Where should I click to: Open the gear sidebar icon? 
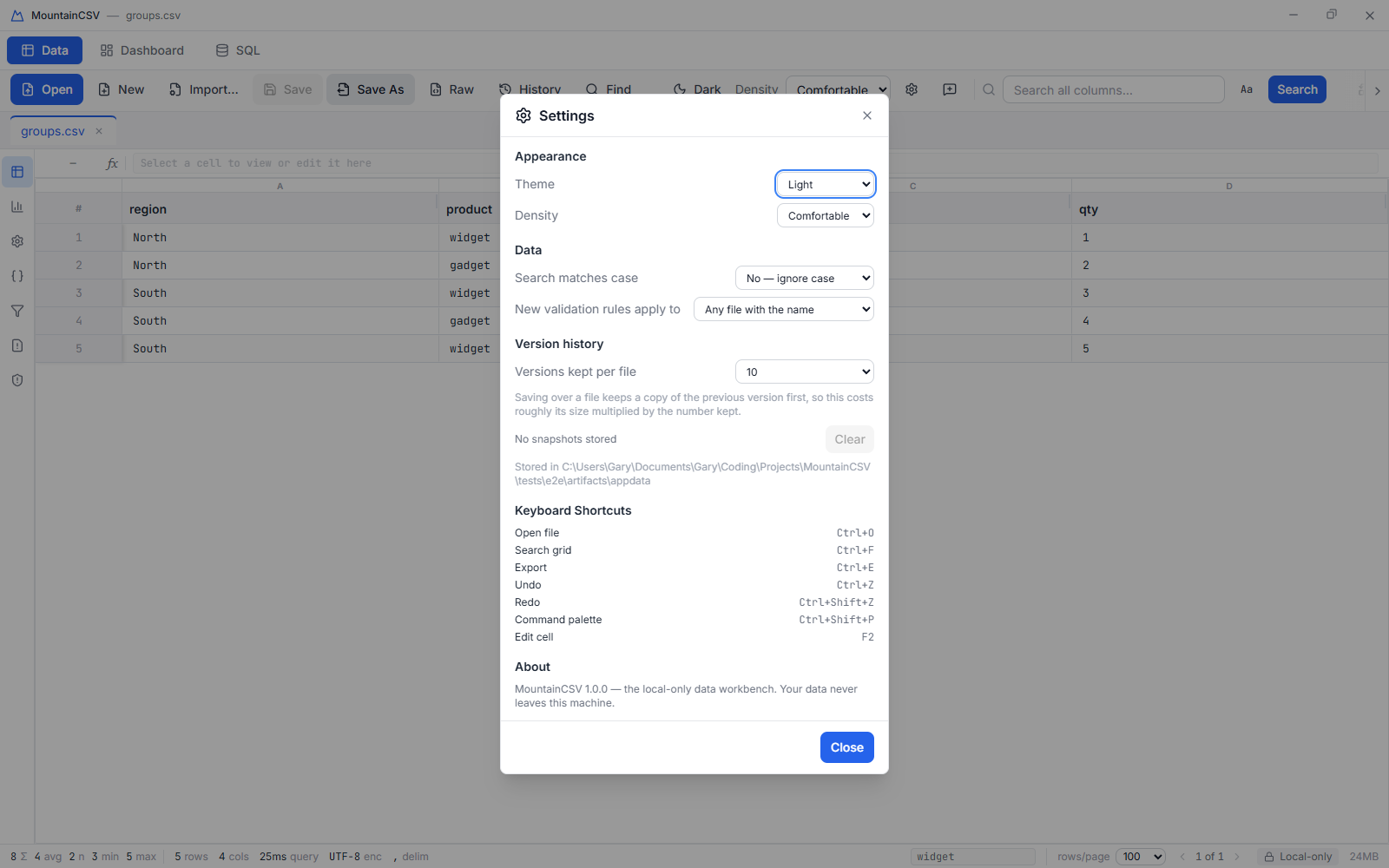coord(17,241)
